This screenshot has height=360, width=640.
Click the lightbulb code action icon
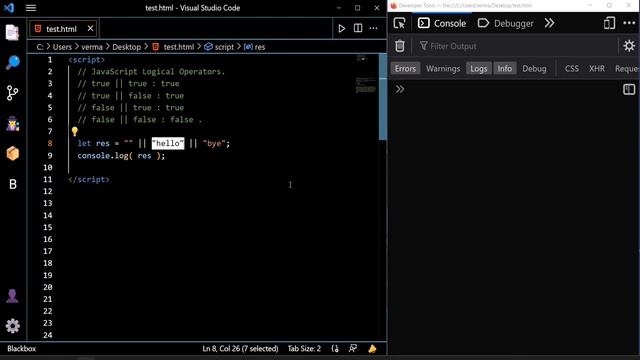(x=75, y=131)
